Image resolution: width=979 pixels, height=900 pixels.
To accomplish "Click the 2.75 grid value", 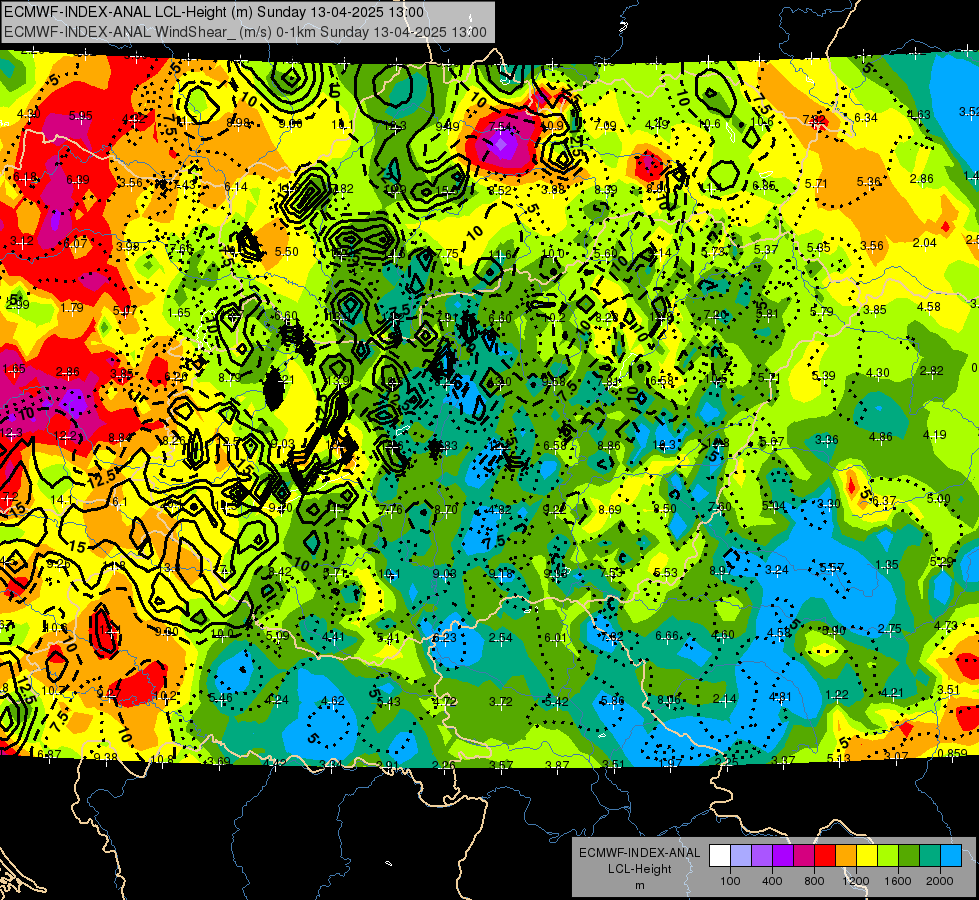I will [x=890, y=628].
